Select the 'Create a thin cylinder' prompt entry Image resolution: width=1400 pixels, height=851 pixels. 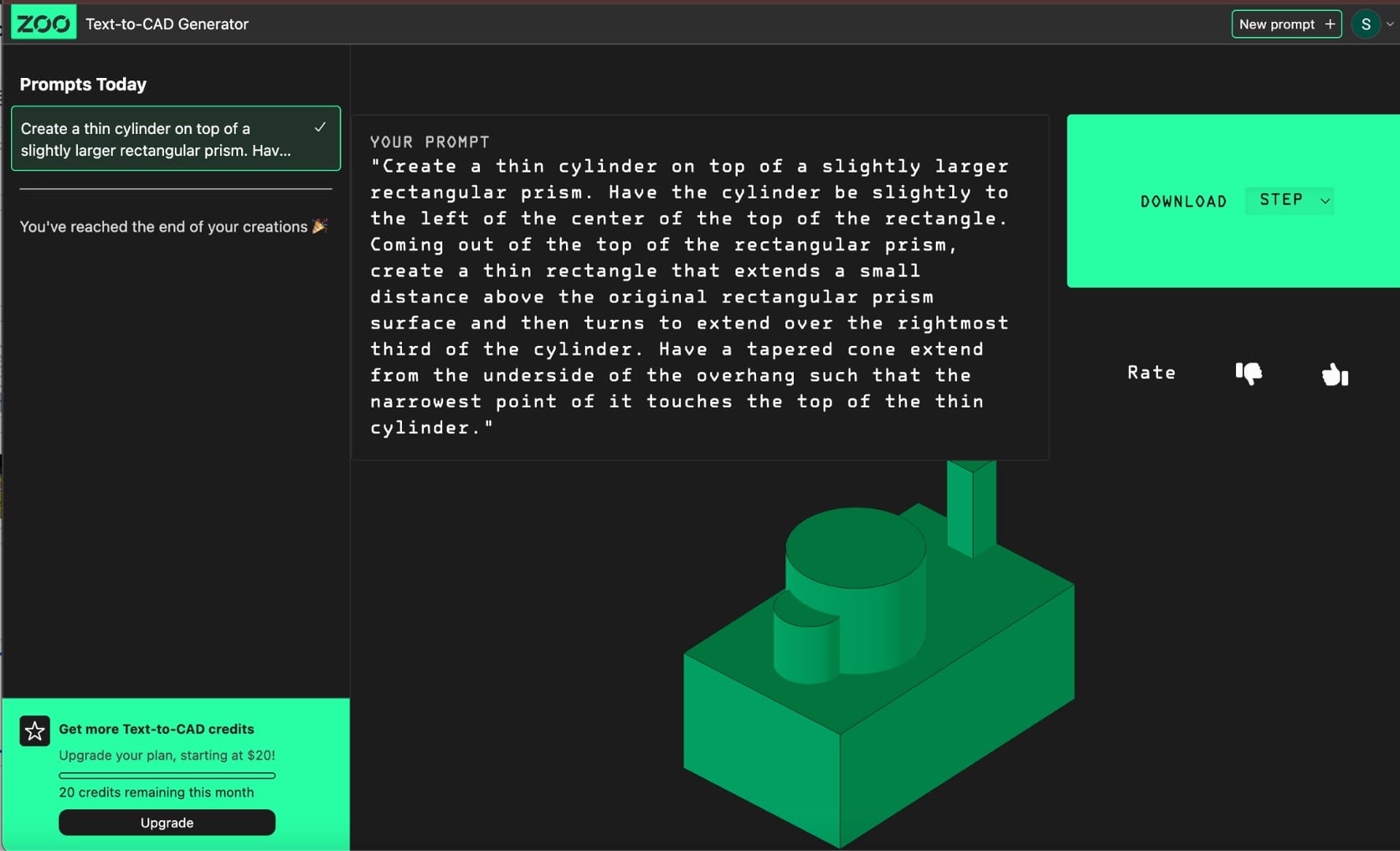click(x=158, y=139)
